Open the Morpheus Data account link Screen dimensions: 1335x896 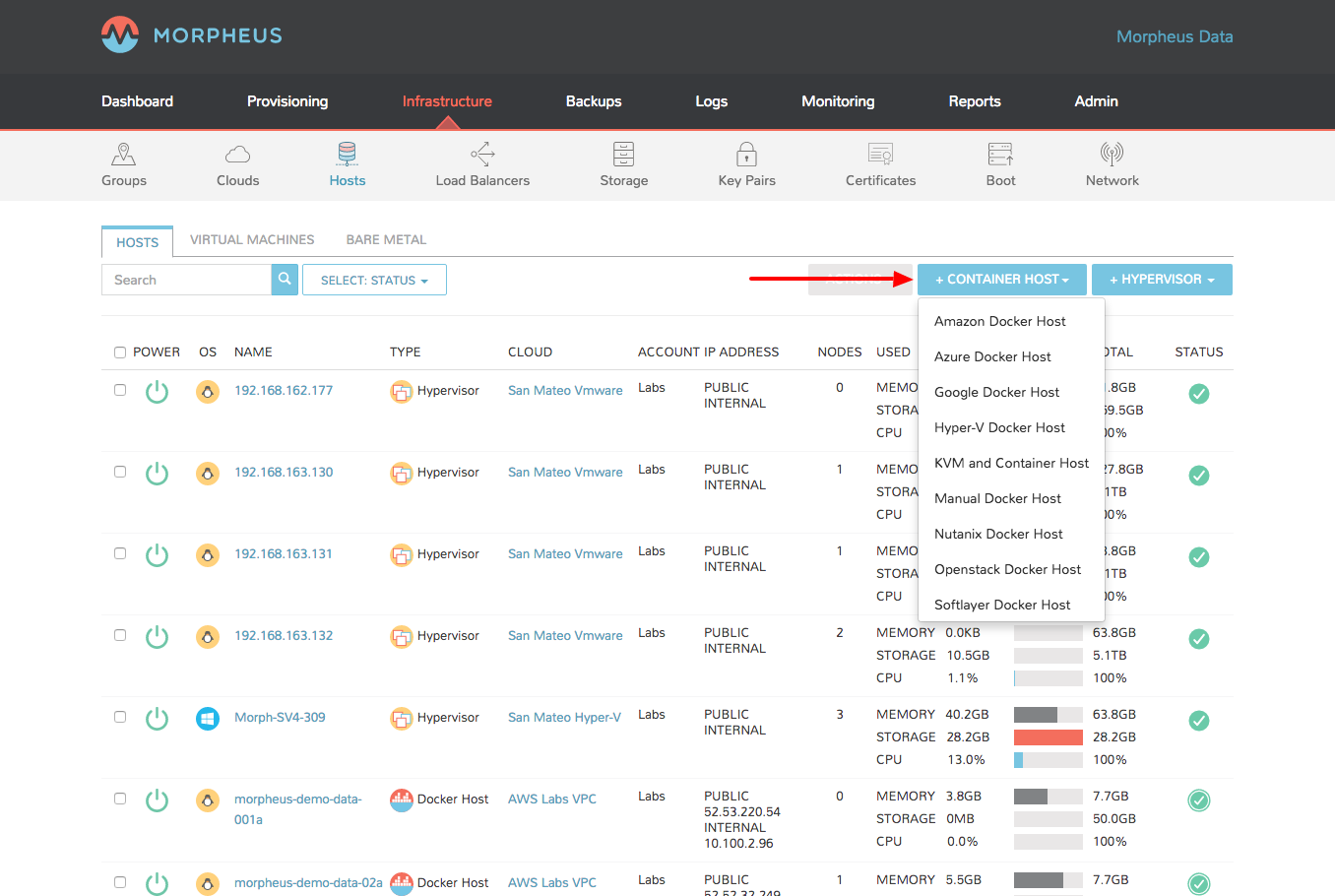1175,36
